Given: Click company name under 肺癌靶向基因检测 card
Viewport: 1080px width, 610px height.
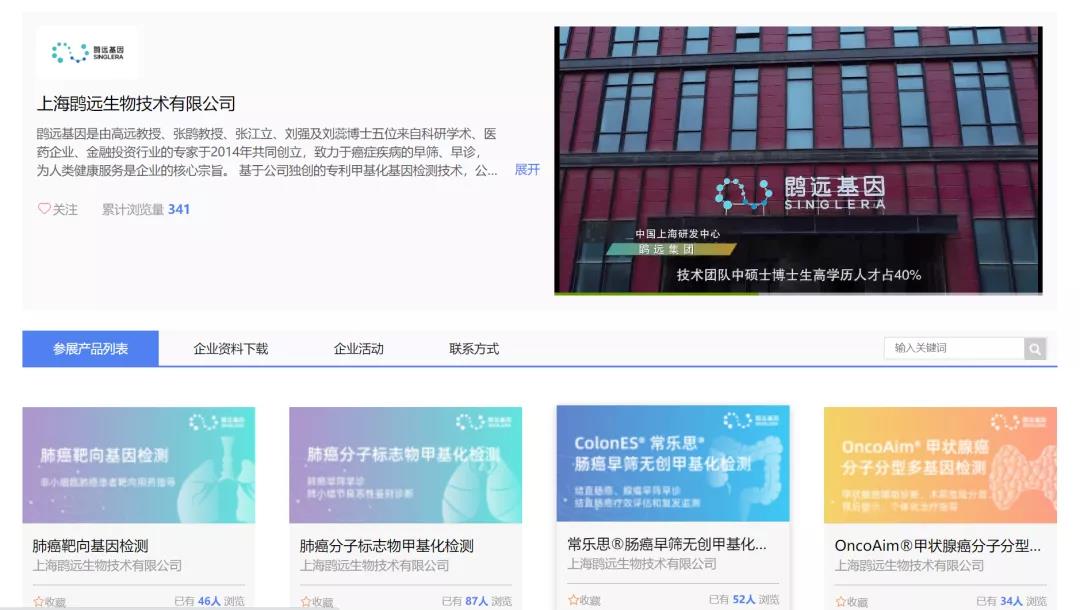Looking at the screenshot, I should pos(107,566).
